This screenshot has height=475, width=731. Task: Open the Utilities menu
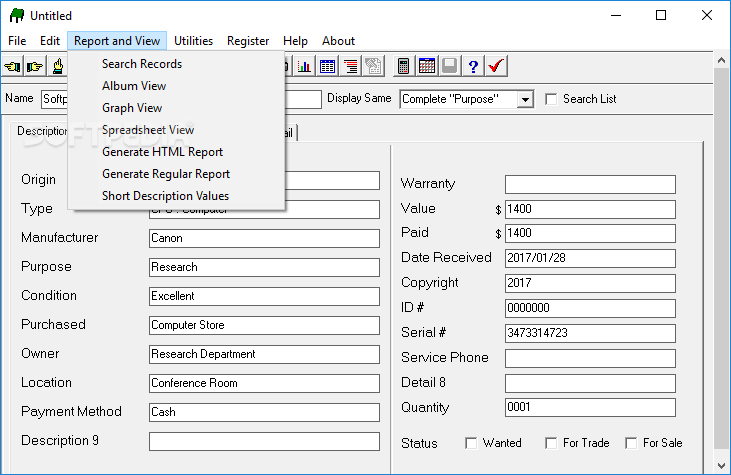[193, 41]
